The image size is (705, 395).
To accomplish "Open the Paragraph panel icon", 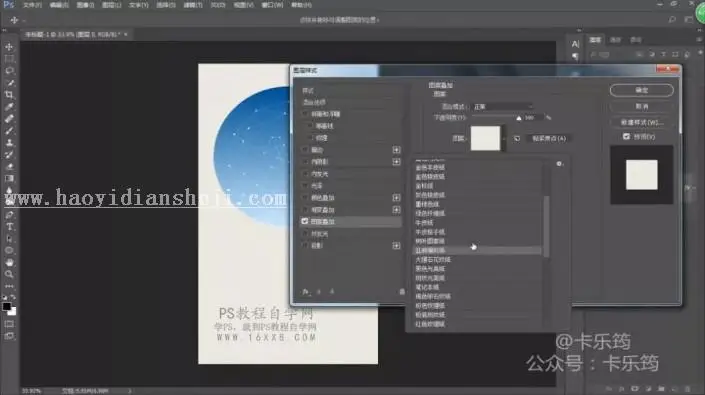I will (x=576, y=56).
